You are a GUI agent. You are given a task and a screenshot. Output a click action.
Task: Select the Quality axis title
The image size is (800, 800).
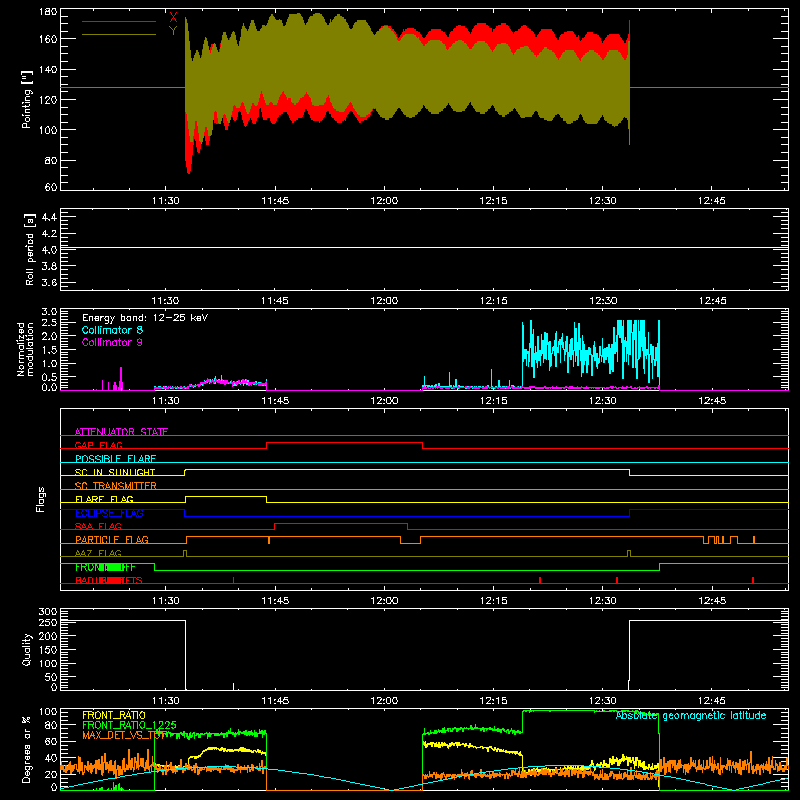27,649
